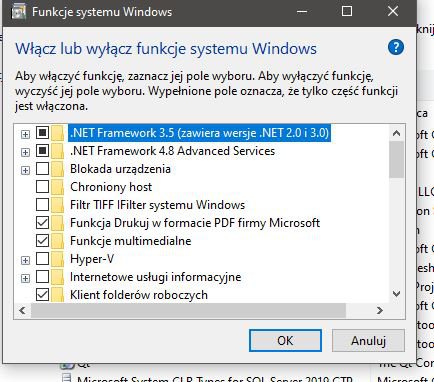Click the Windows Features title bar icon

19,12
